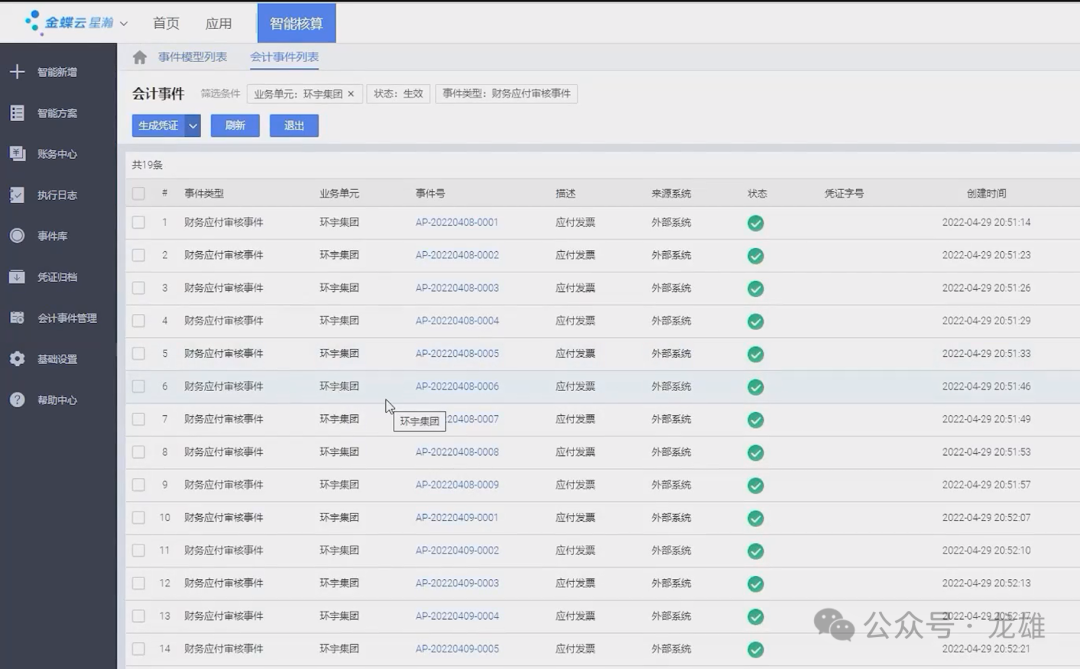
Task: Open the 金蝶云星瀚 logo dropdown chevron
Action: click(124, 23)
